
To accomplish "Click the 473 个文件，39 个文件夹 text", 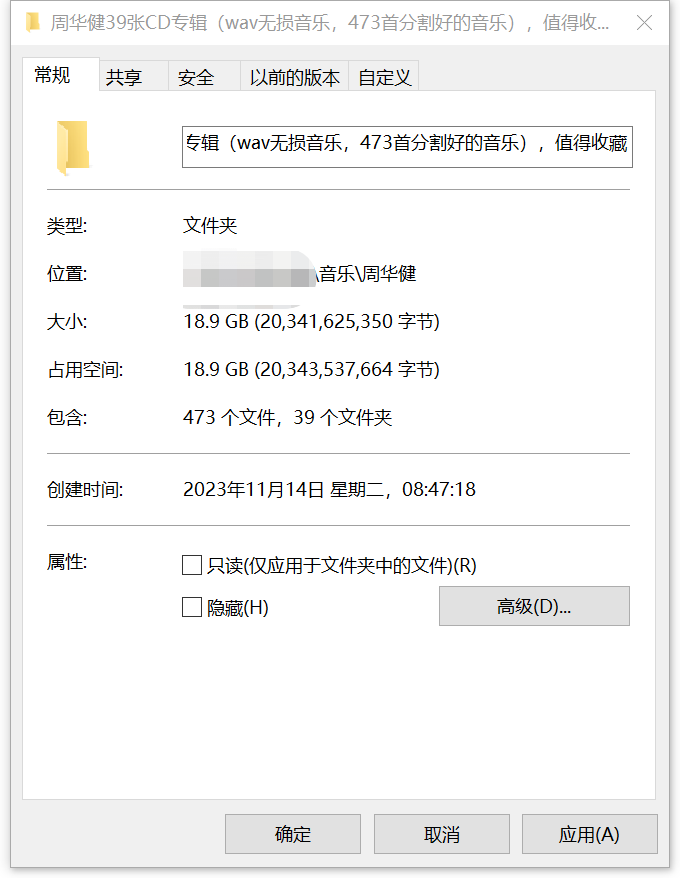I will (x=287, y=418).
